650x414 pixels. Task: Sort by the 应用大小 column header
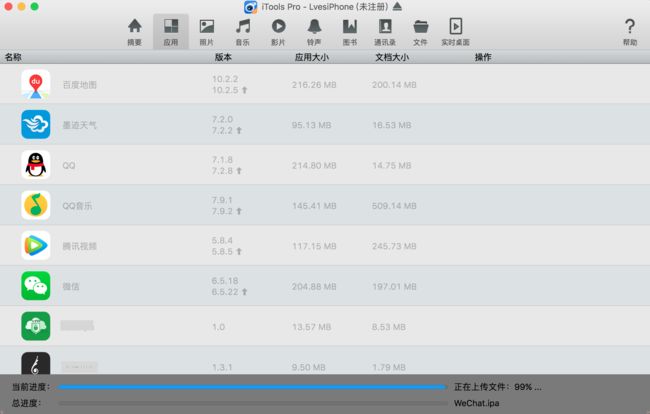[x=312, y=57]
